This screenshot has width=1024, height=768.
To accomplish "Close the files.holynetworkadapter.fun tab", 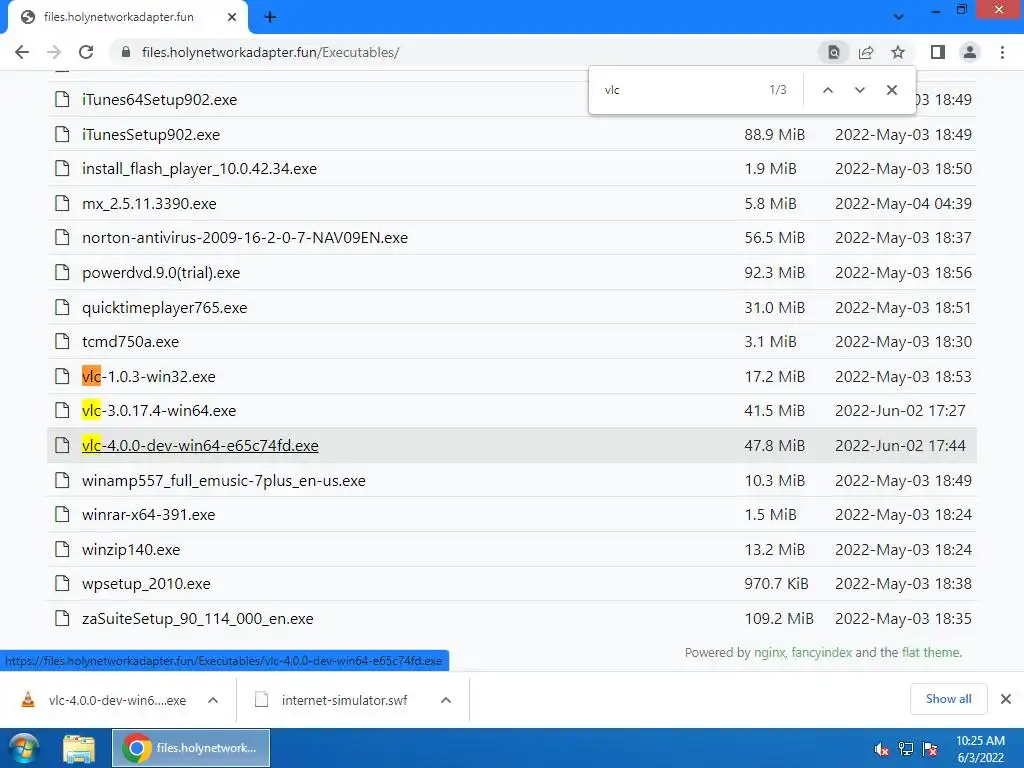I will [x=232, y=17].
